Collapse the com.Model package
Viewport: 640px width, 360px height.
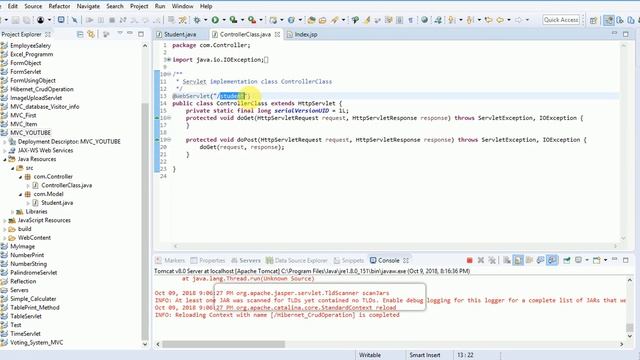click(20, 194)
